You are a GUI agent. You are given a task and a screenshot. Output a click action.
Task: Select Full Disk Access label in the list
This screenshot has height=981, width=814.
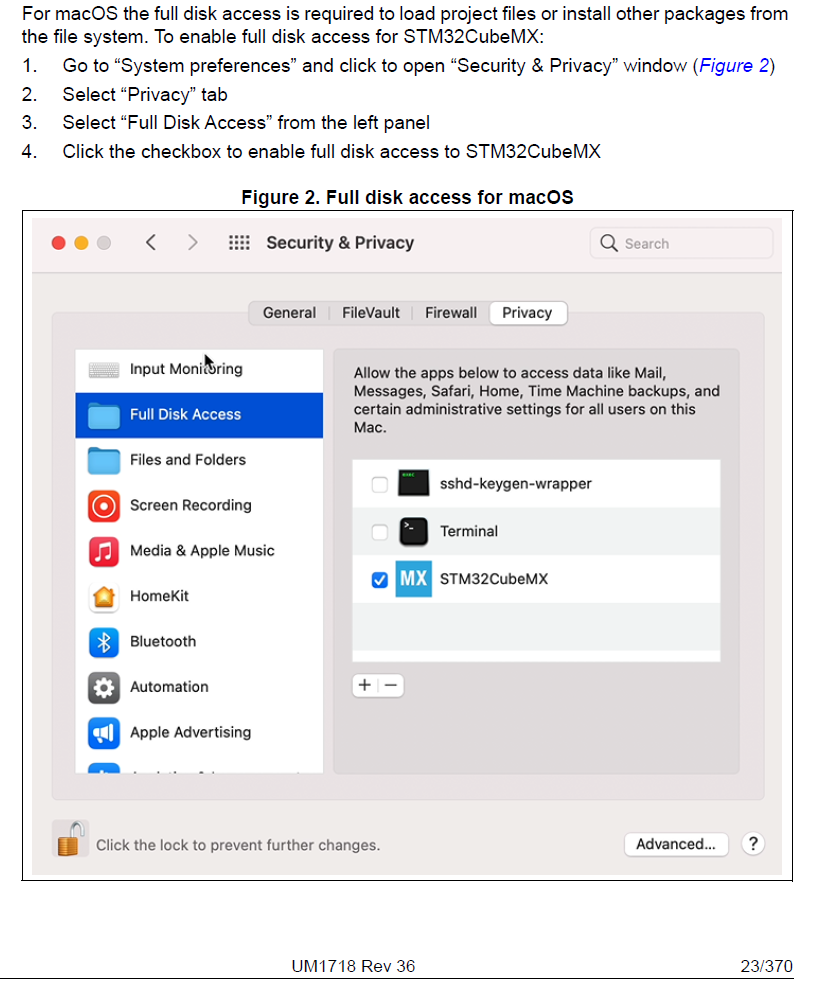coord(185,414)
